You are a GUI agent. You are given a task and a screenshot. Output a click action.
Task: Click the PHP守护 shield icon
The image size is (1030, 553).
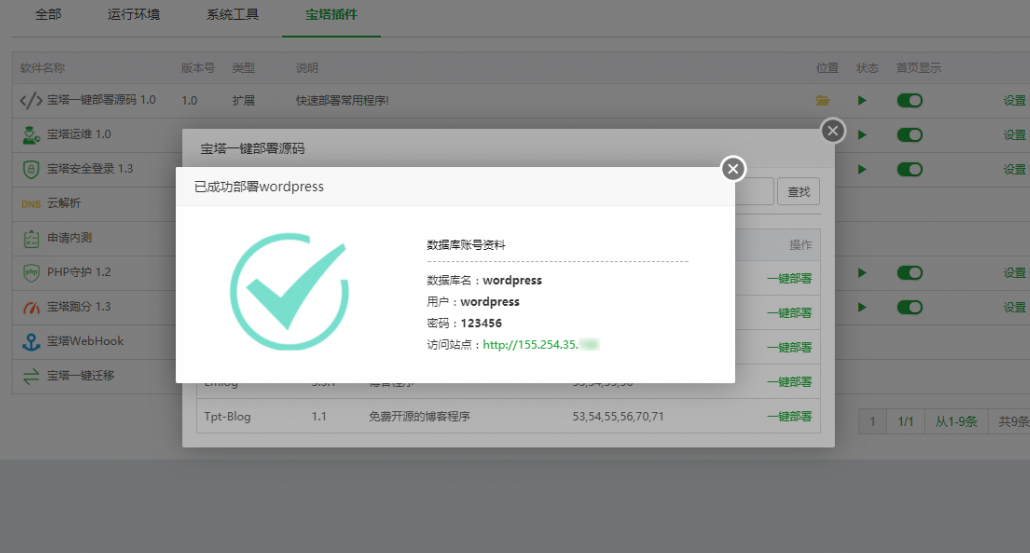(31, 273)
